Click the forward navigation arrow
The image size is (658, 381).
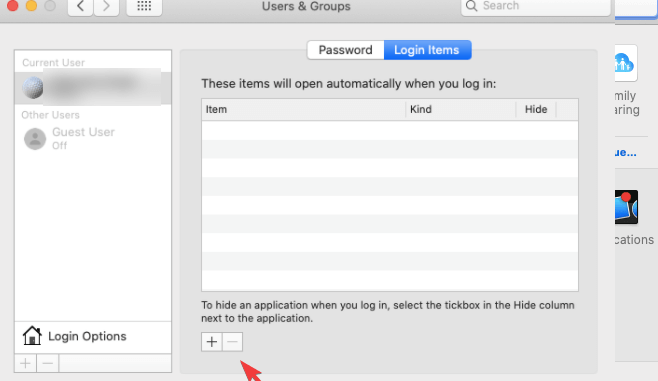coord(106,6)
